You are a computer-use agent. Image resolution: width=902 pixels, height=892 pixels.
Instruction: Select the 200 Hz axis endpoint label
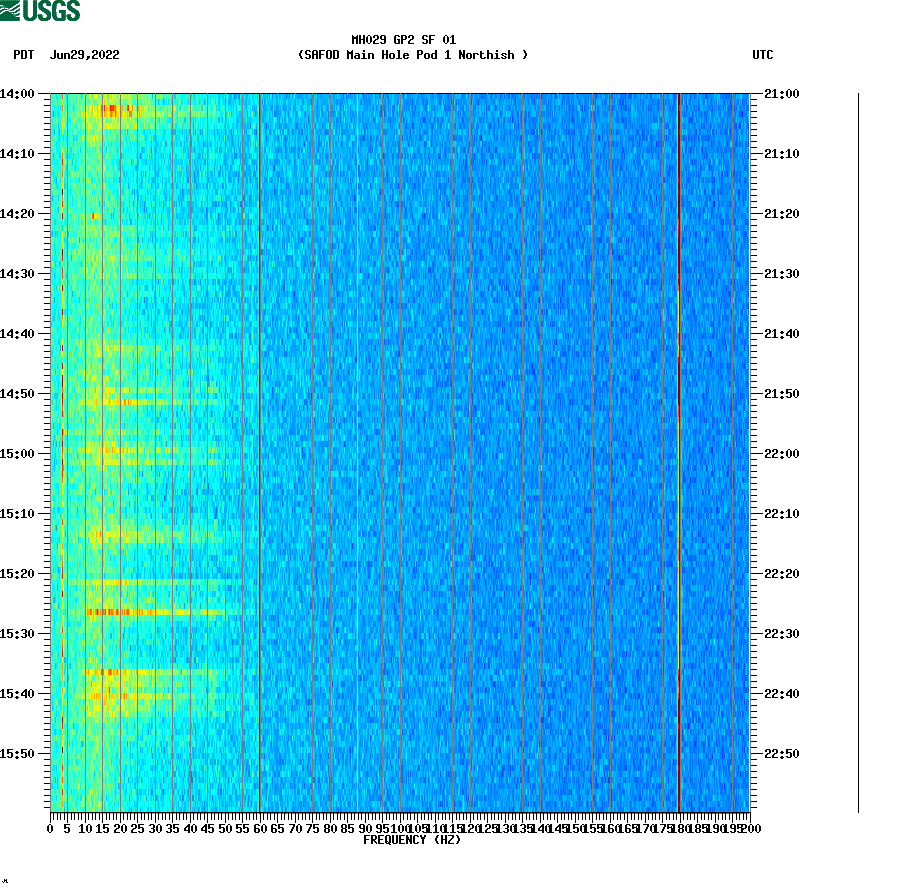748,829
